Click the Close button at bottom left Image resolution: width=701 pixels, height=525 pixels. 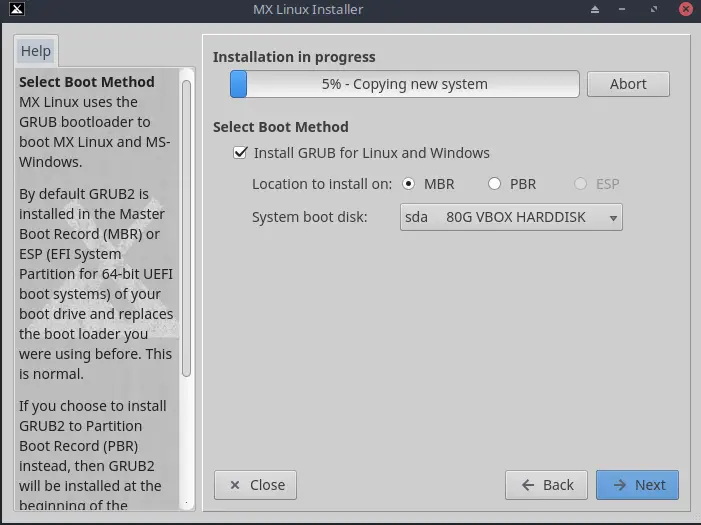point(255,485)
